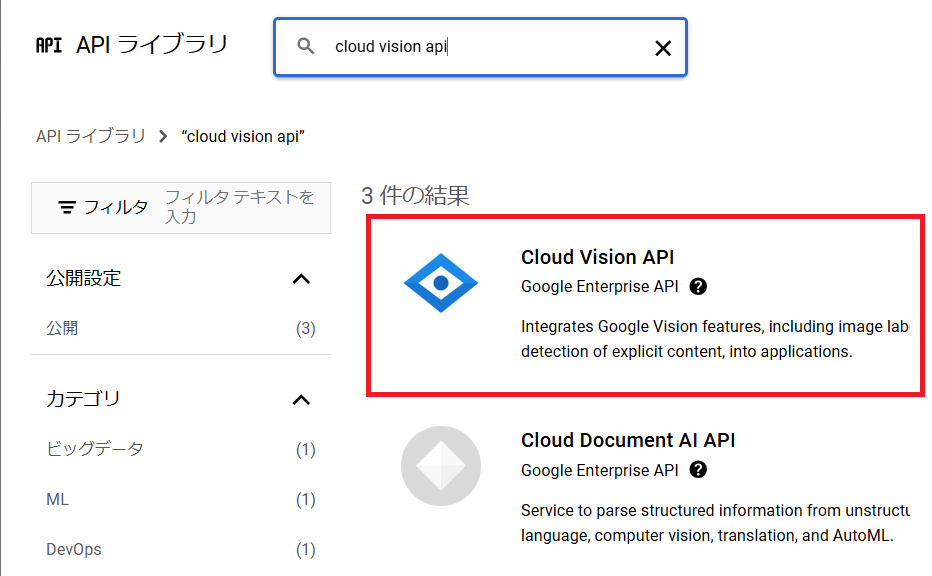Click Google Enterprise API label under Cloud Document AI

click(600, 470)
